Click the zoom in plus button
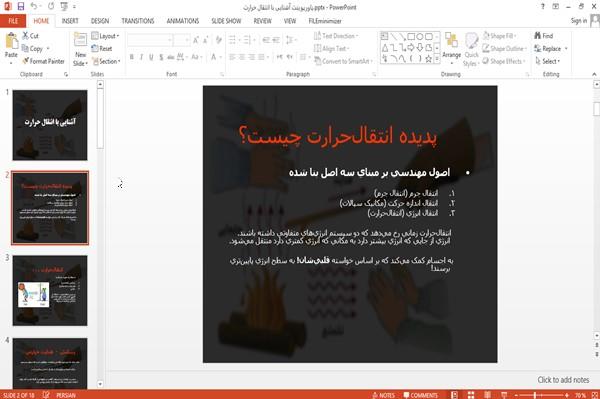The image size is (600, 399). (x=567, y=395)
